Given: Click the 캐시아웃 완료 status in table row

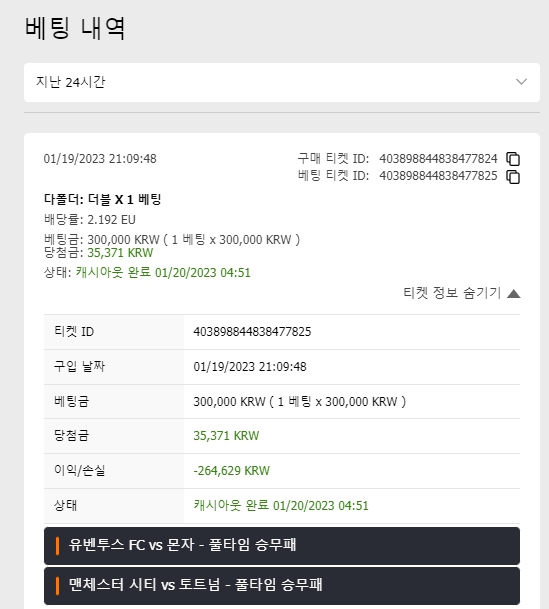Looking at the screenshot, I should [x=281, y=505].
